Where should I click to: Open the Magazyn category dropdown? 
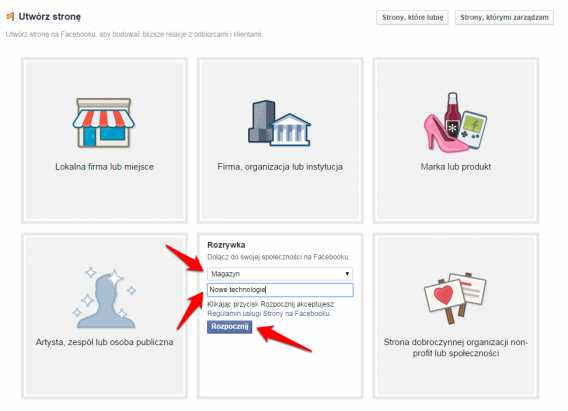click(280, 274)
